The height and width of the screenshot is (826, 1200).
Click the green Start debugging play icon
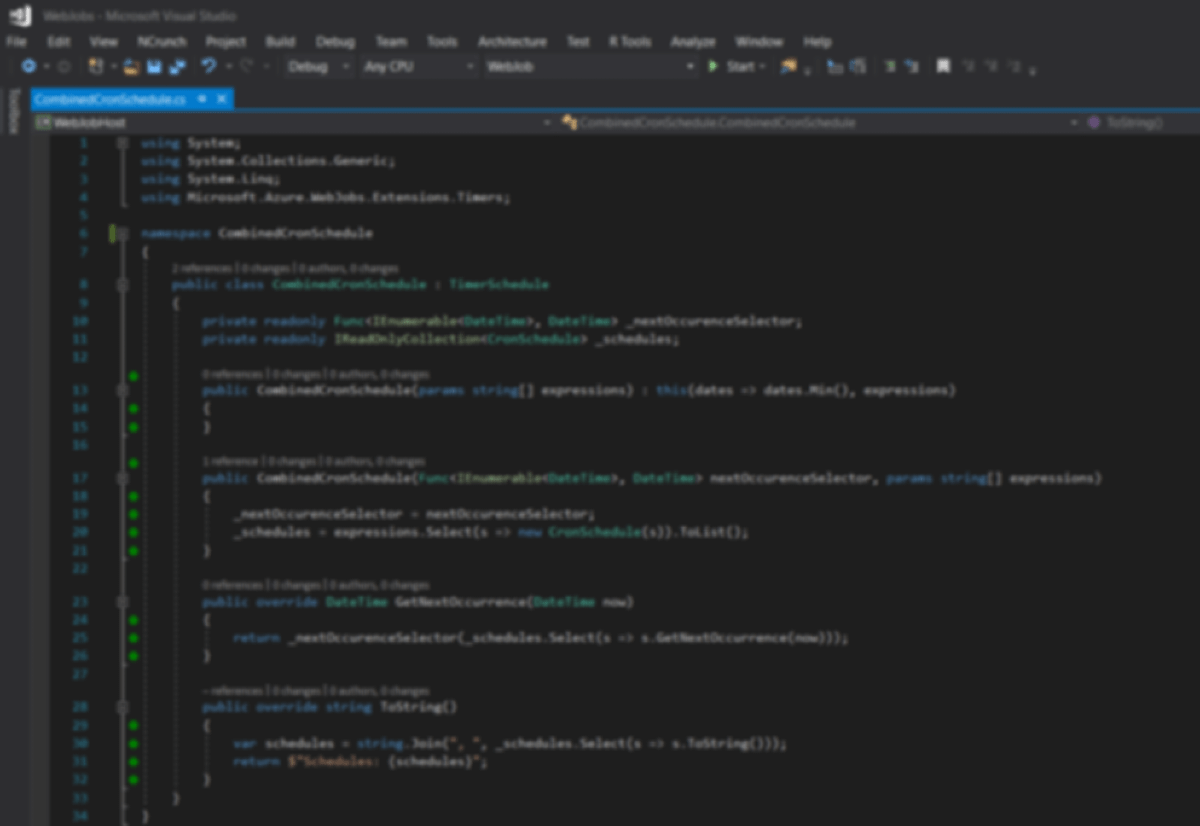tap(713, 67)
